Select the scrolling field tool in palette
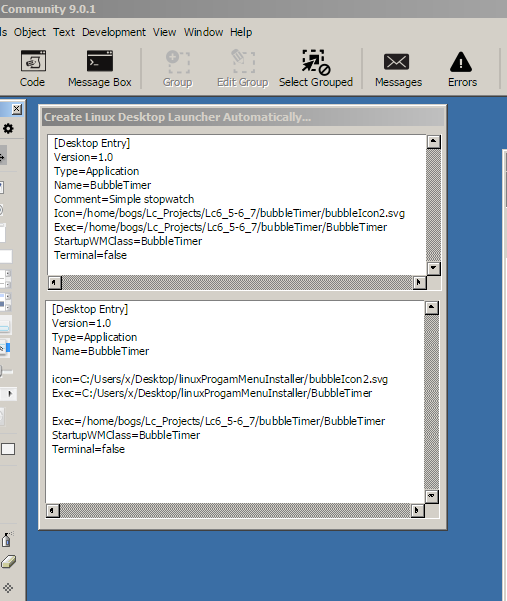Image resolution: width=507 pixels, height=601 pixels. point(5,279)
